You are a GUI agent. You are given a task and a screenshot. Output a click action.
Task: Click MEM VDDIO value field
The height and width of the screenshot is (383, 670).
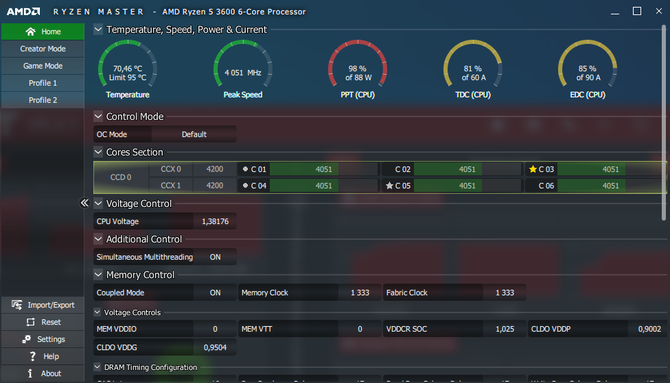[x=215, y=329]
